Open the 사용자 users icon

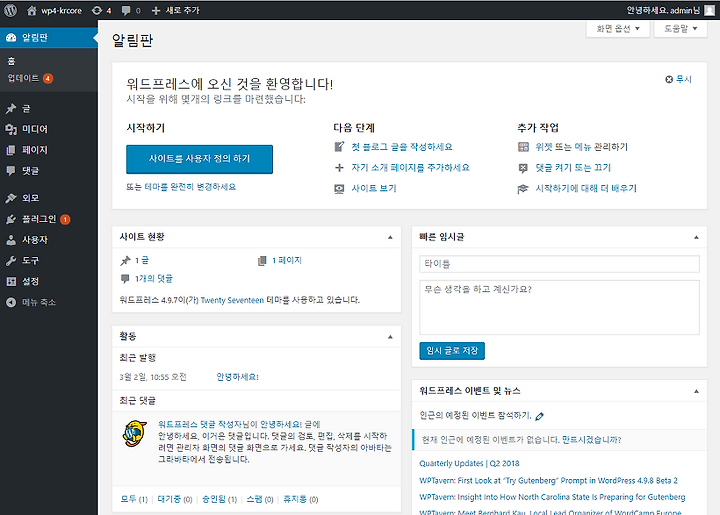click(11, 240)
